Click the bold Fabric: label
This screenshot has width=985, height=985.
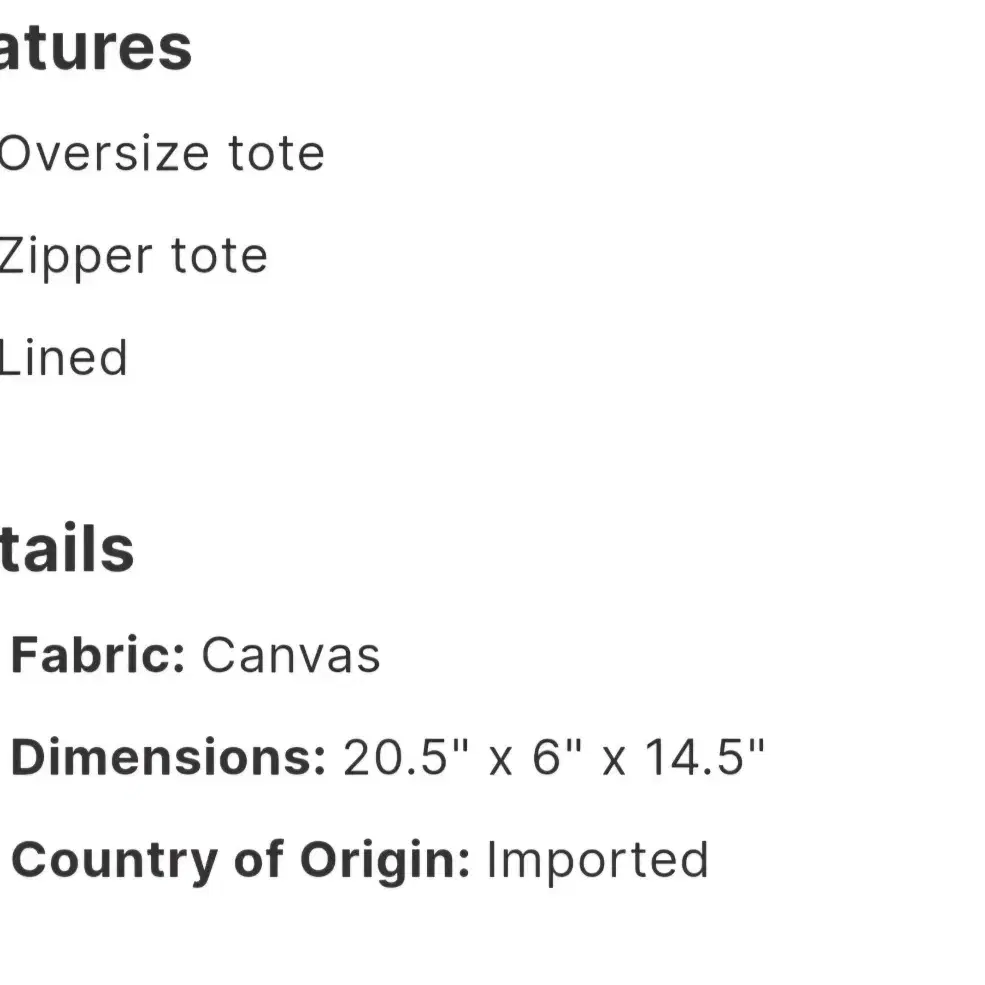tap(98, 655)
